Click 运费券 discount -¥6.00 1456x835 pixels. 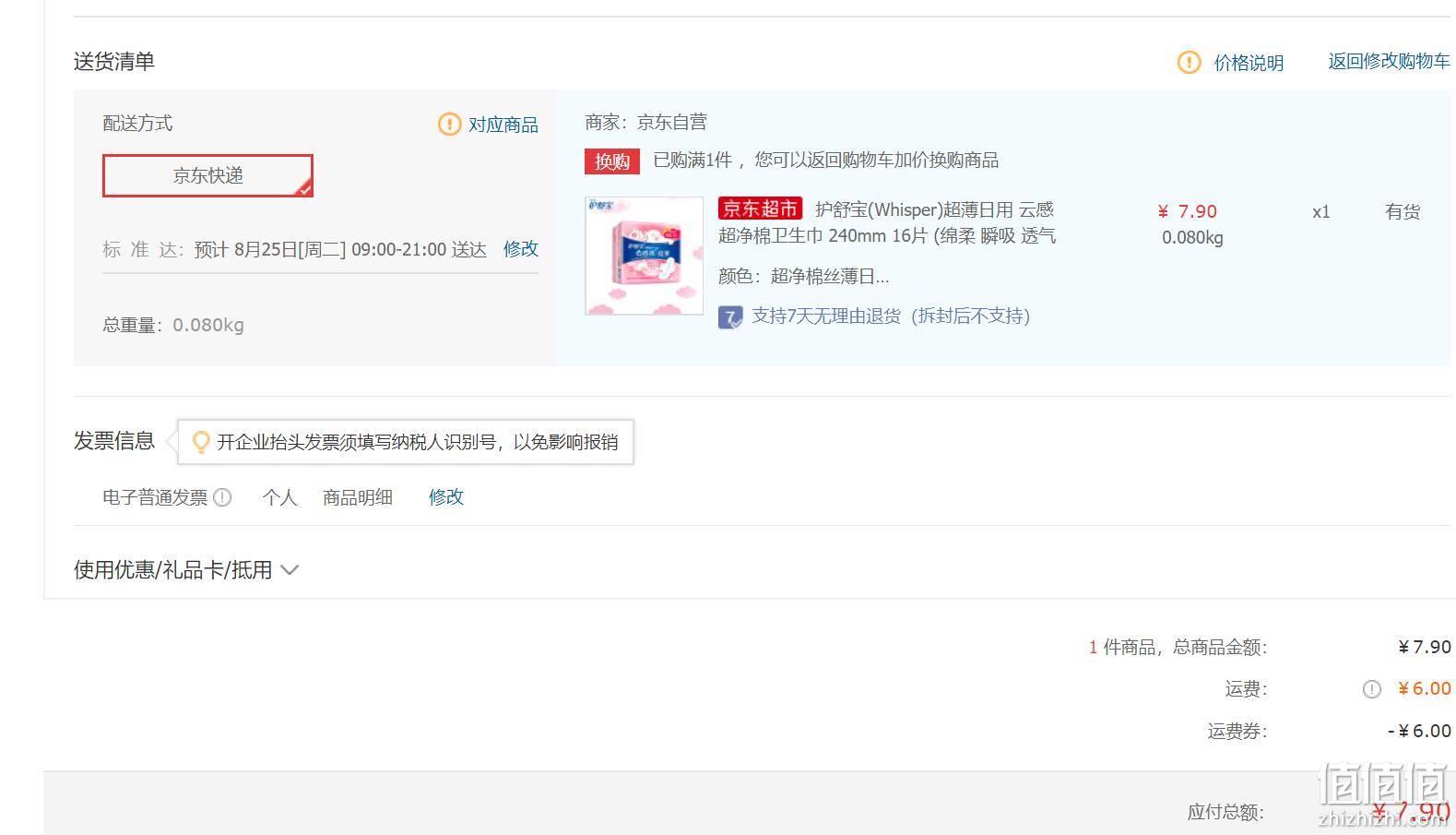[x=1420, y=732]
